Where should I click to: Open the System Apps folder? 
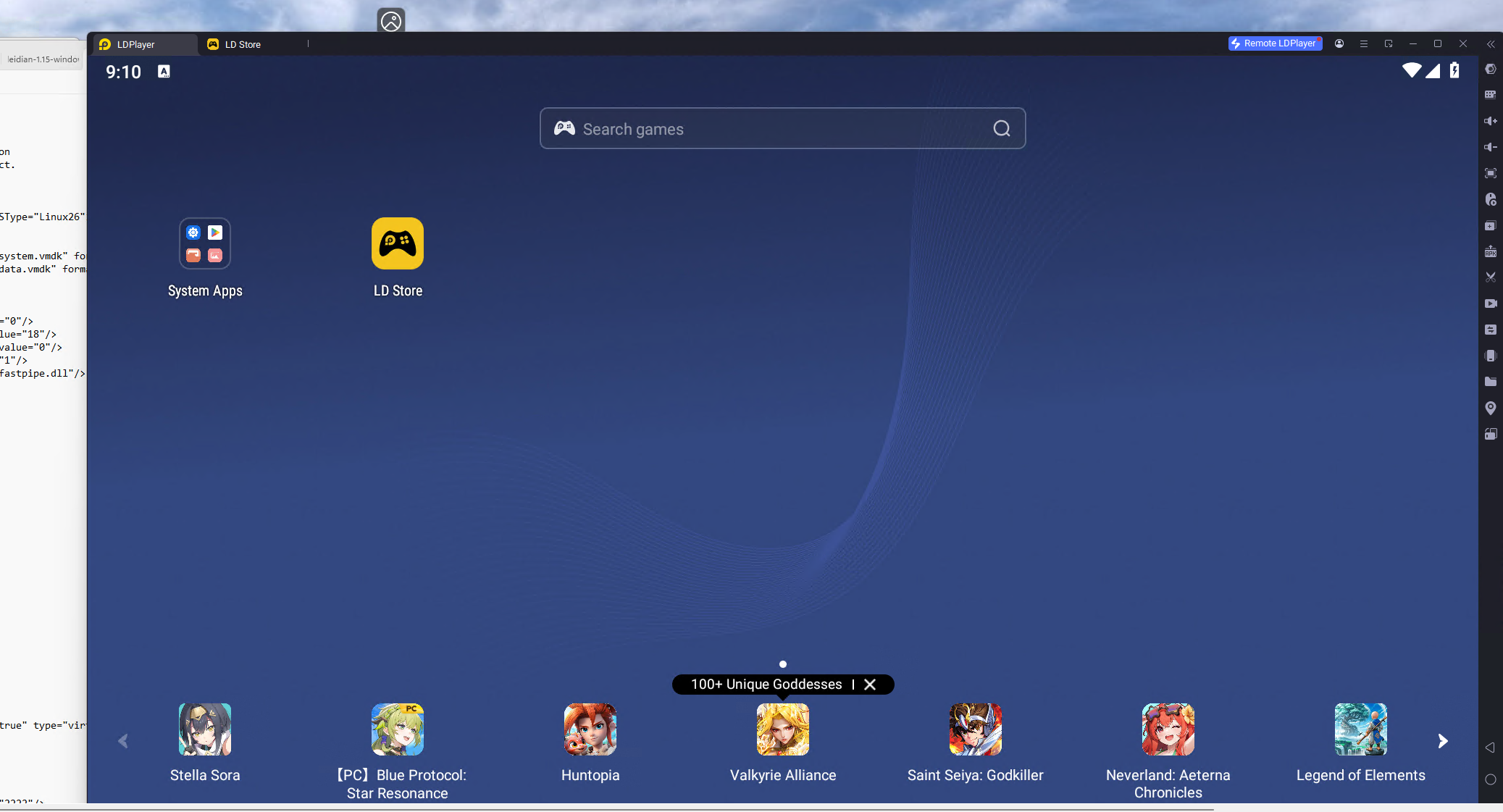[x=205, y=244]
